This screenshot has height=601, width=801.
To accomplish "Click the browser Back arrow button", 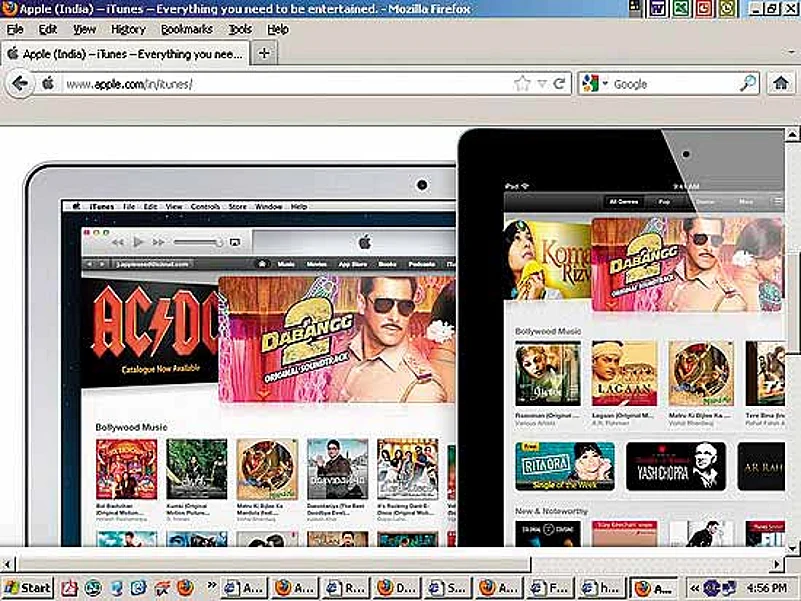I will (19, 84).
